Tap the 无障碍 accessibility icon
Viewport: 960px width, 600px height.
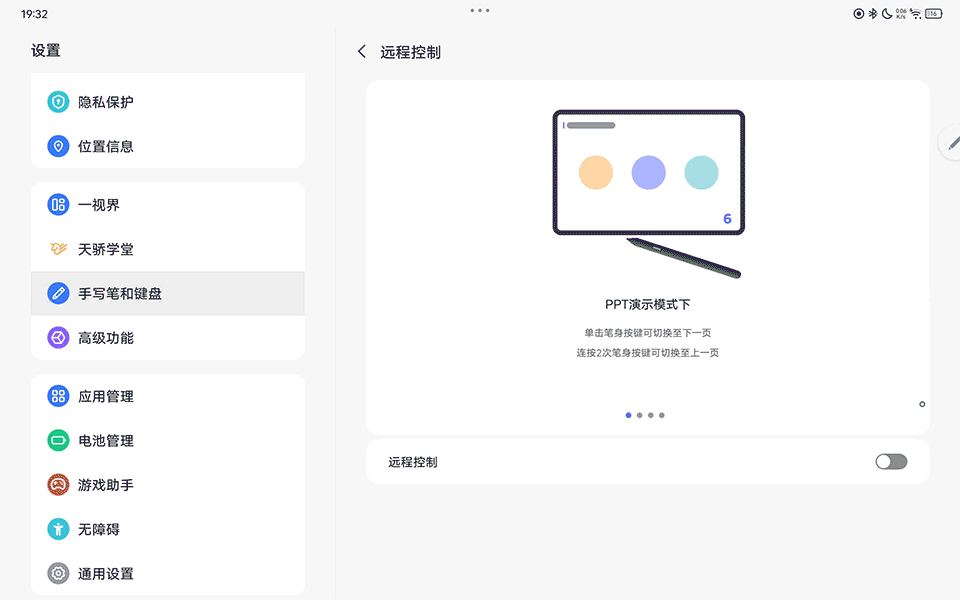tap(58, 529)
